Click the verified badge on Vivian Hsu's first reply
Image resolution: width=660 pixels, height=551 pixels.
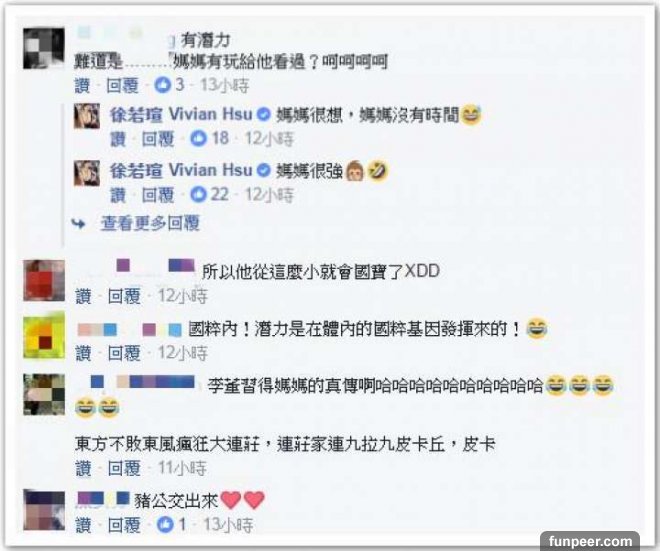coord(263,114)
